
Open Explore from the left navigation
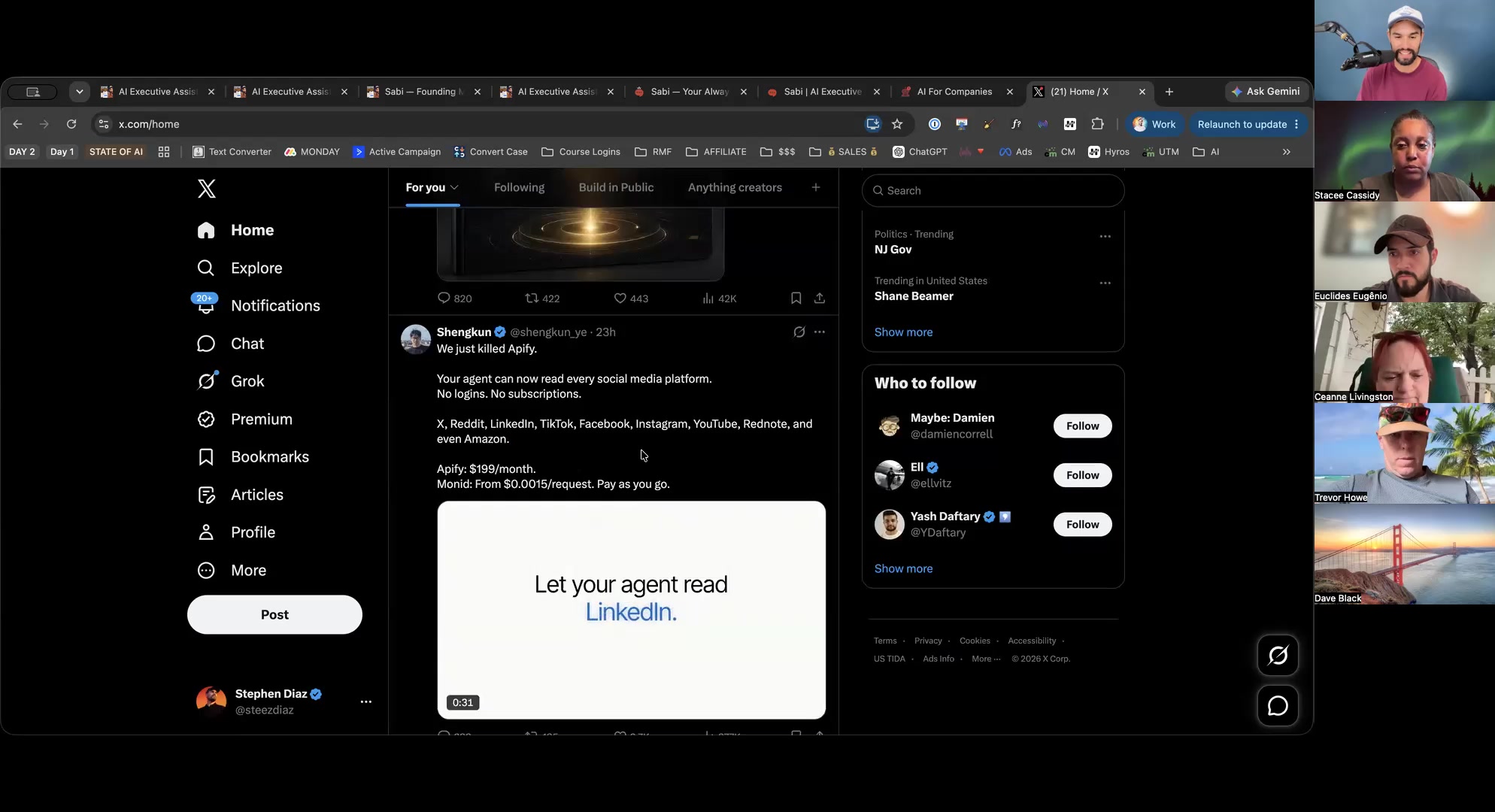240,268
